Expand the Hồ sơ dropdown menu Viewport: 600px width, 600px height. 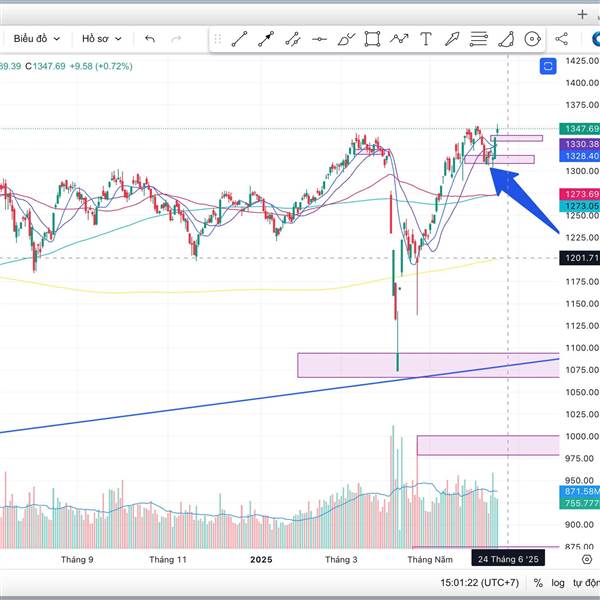[102, 39]
